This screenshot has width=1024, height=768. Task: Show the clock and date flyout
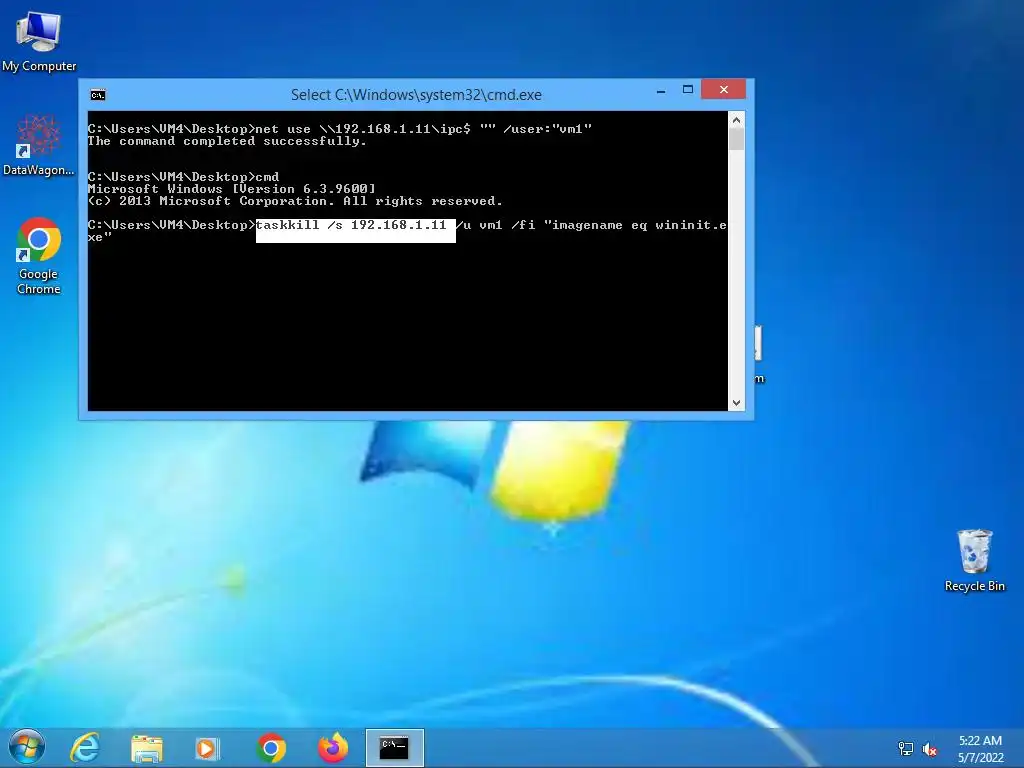click(x=980, y=748)
